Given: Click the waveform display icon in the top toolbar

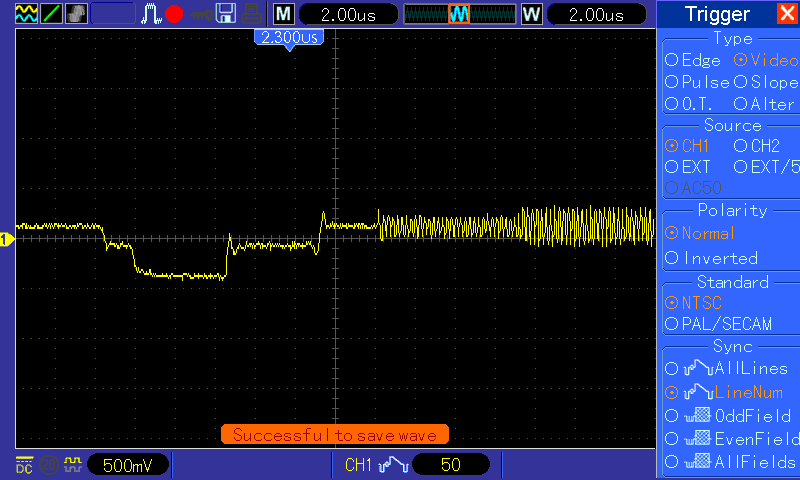Looking at the screenshot, I should tap(26, 14).
